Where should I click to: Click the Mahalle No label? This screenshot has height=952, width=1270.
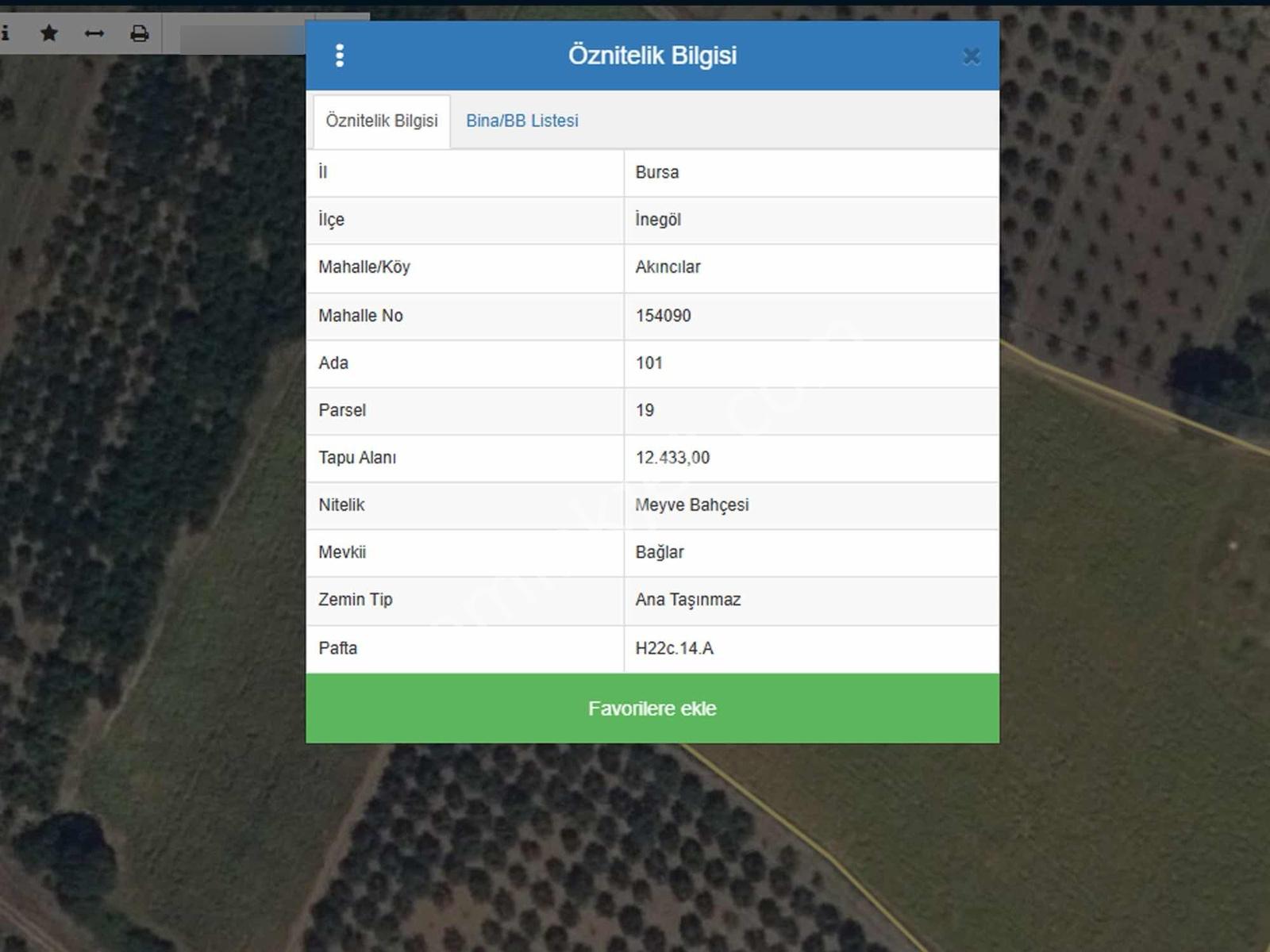pos(361,316)
